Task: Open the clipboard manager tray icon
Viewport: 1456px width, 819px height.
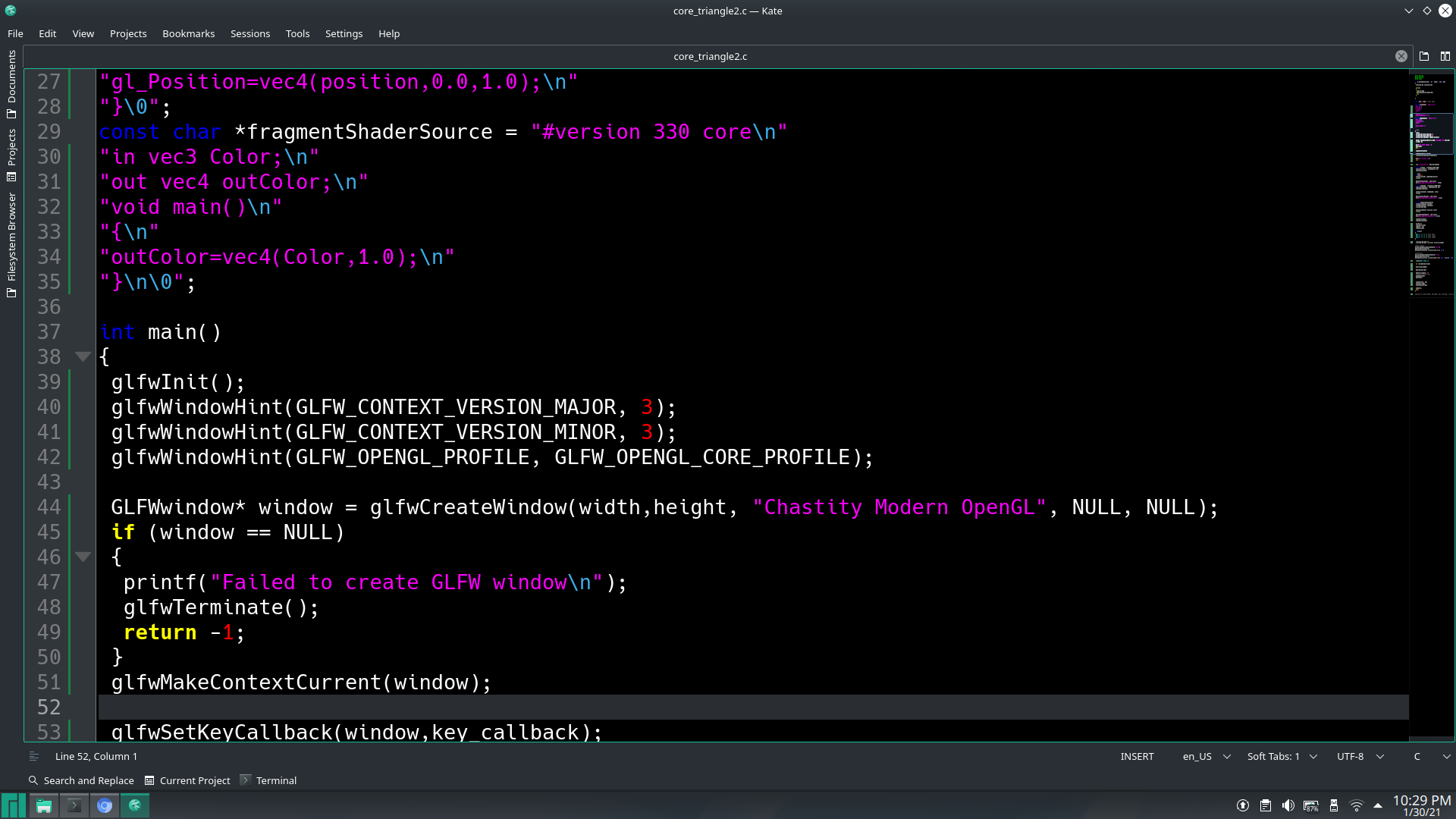Action: [1265, 805]
